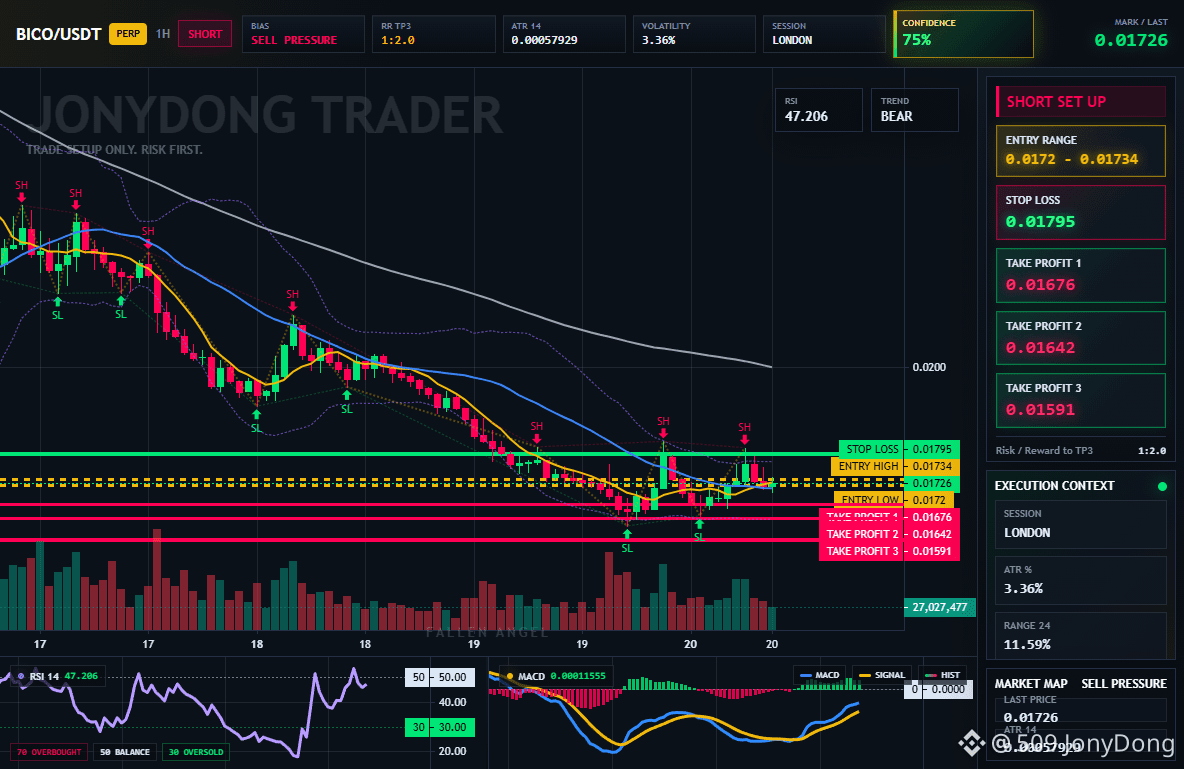Click the green 0.01726 current price tag
The width and height of the screenshot is (1184, 769).
click(x=932, y=483)
